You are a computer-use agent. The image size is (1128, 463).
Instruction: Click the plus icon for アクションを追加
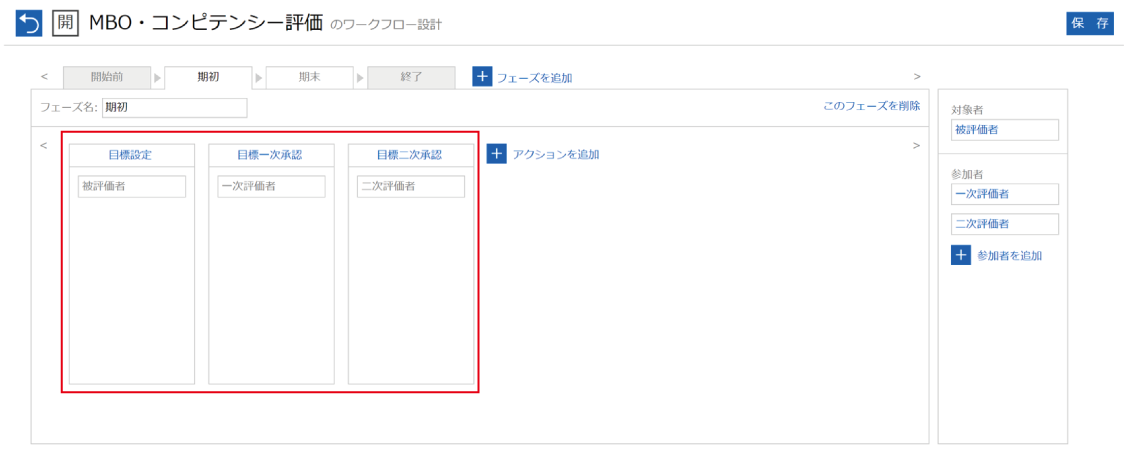point(497,153)
